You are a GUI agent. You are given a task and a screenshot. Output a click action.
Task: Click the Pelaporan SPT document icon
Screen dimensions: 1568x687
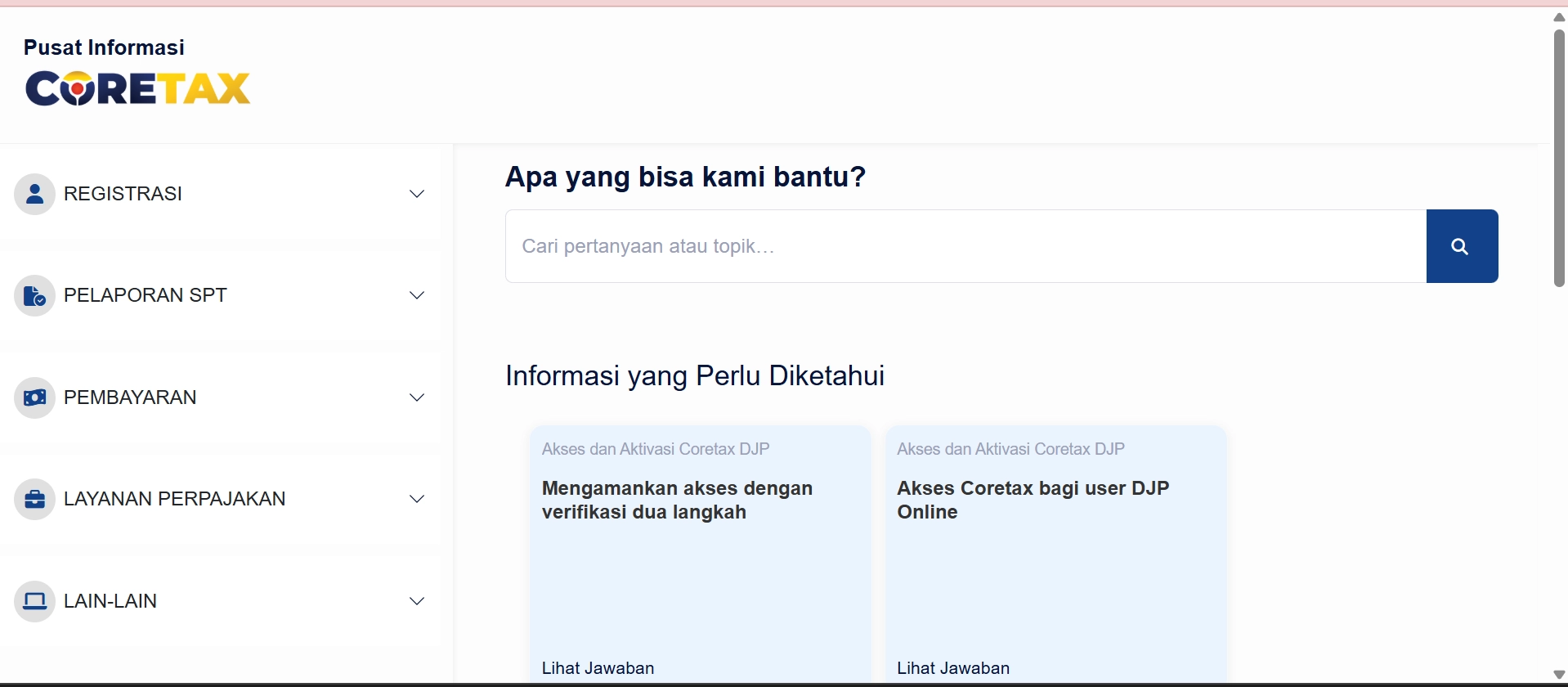34,295
